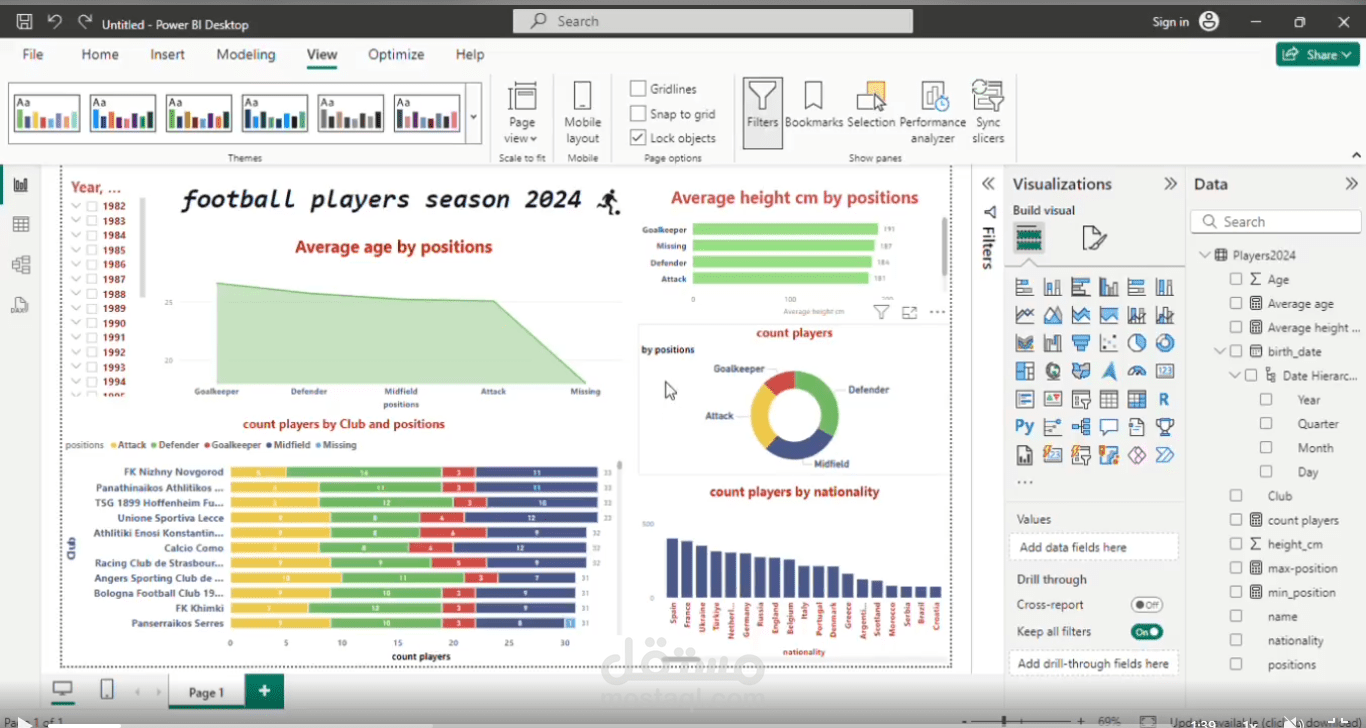The image size is (1366, 728).
Task: Toggle Cross-report drill through switch
Action: tap(1146, 605)
